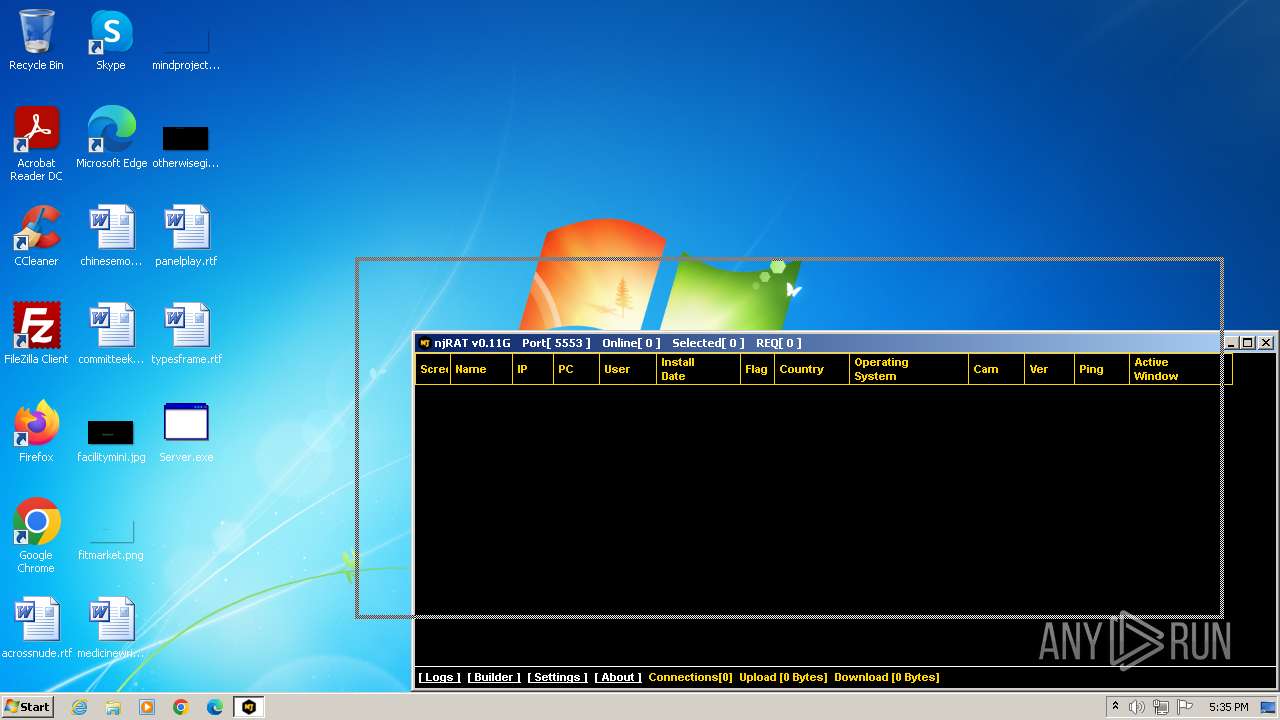The width and height of the screenshot is (1280, 720).
Task: Switch to njRAT taskbar button
Action: coord(249,707)
